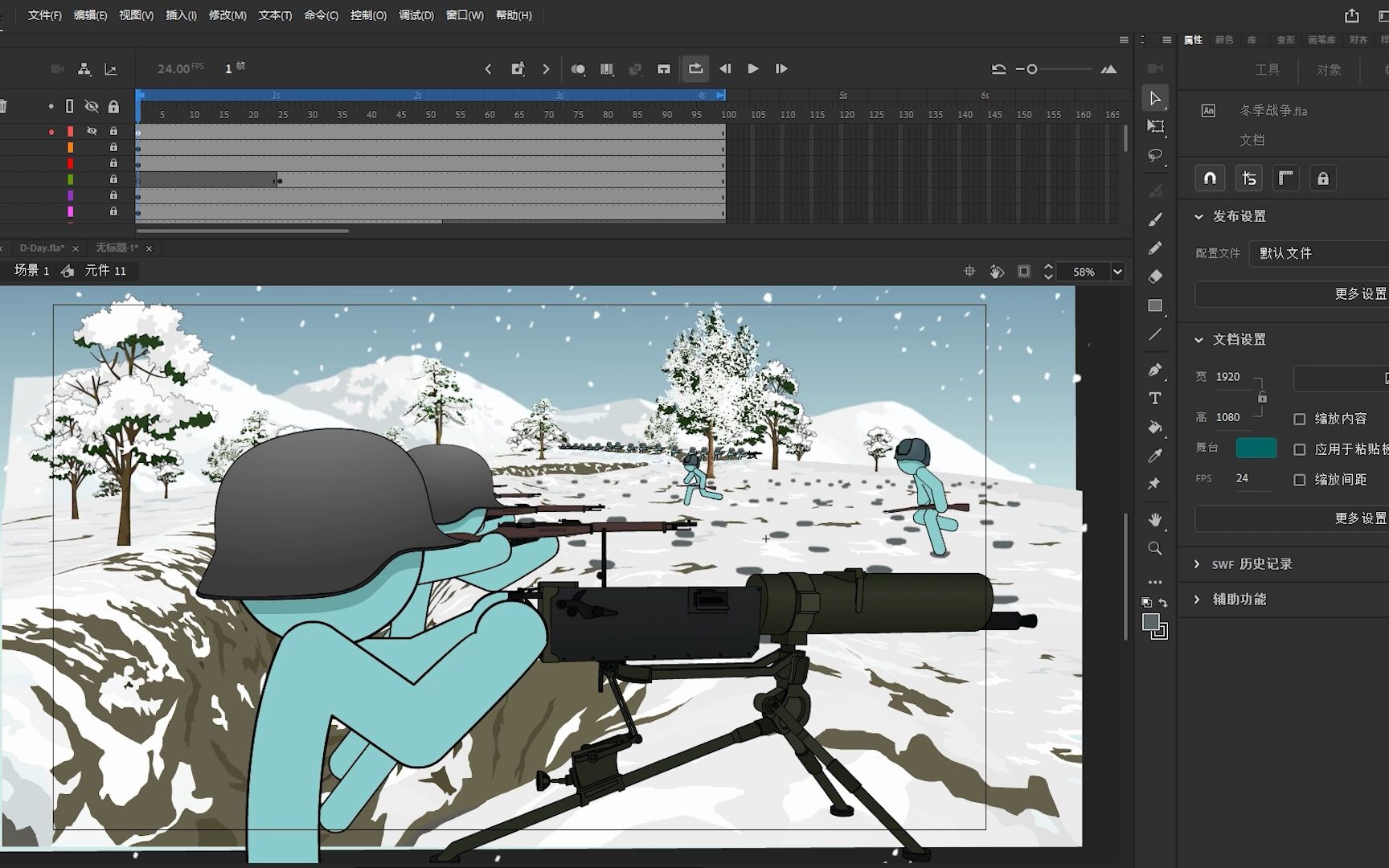The height and width of the screenshot is (868, 1389).
Task: Select the Eraser tool
Action: (1155, 276)
